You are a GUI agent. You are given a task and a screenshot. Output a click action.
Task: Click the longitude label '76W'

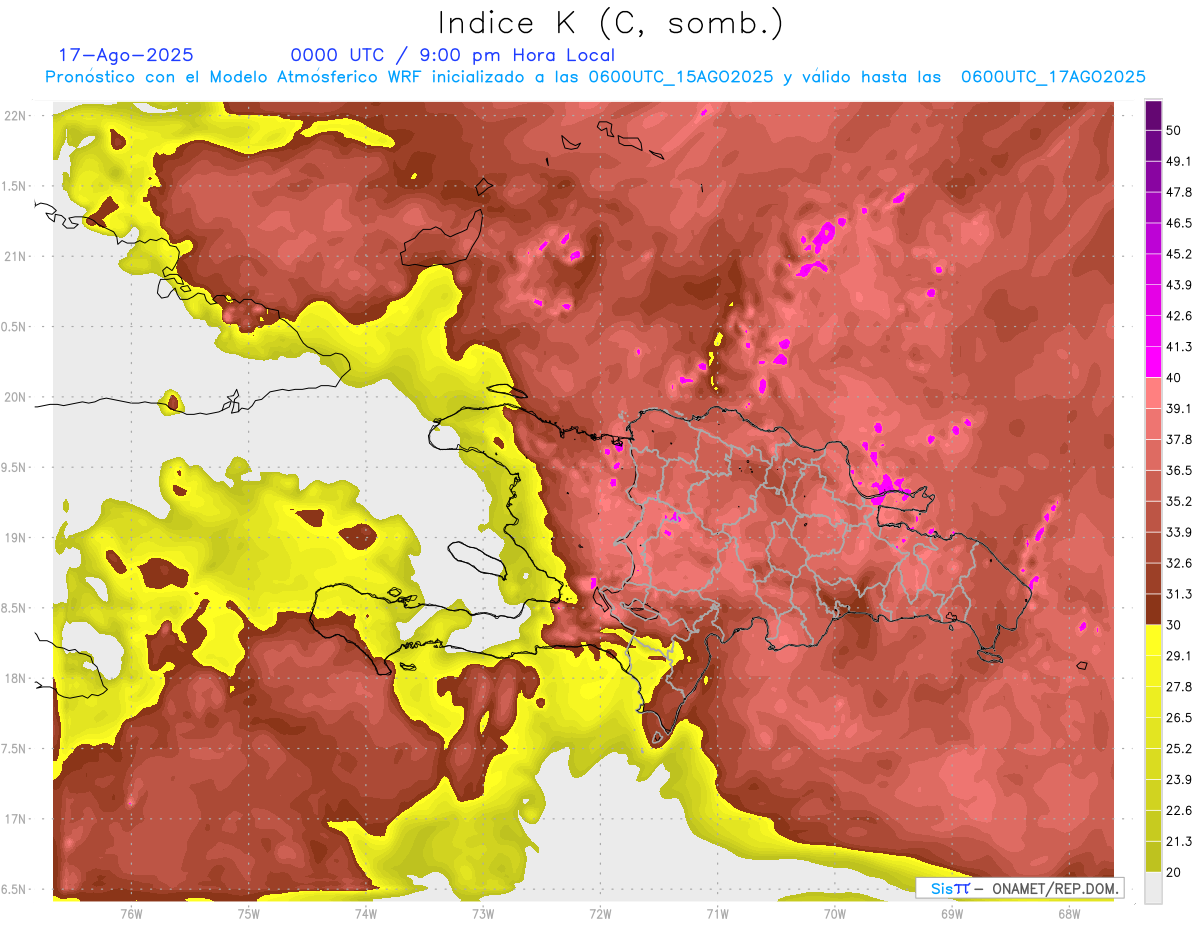pyautogui.click(x=131, y=914)
